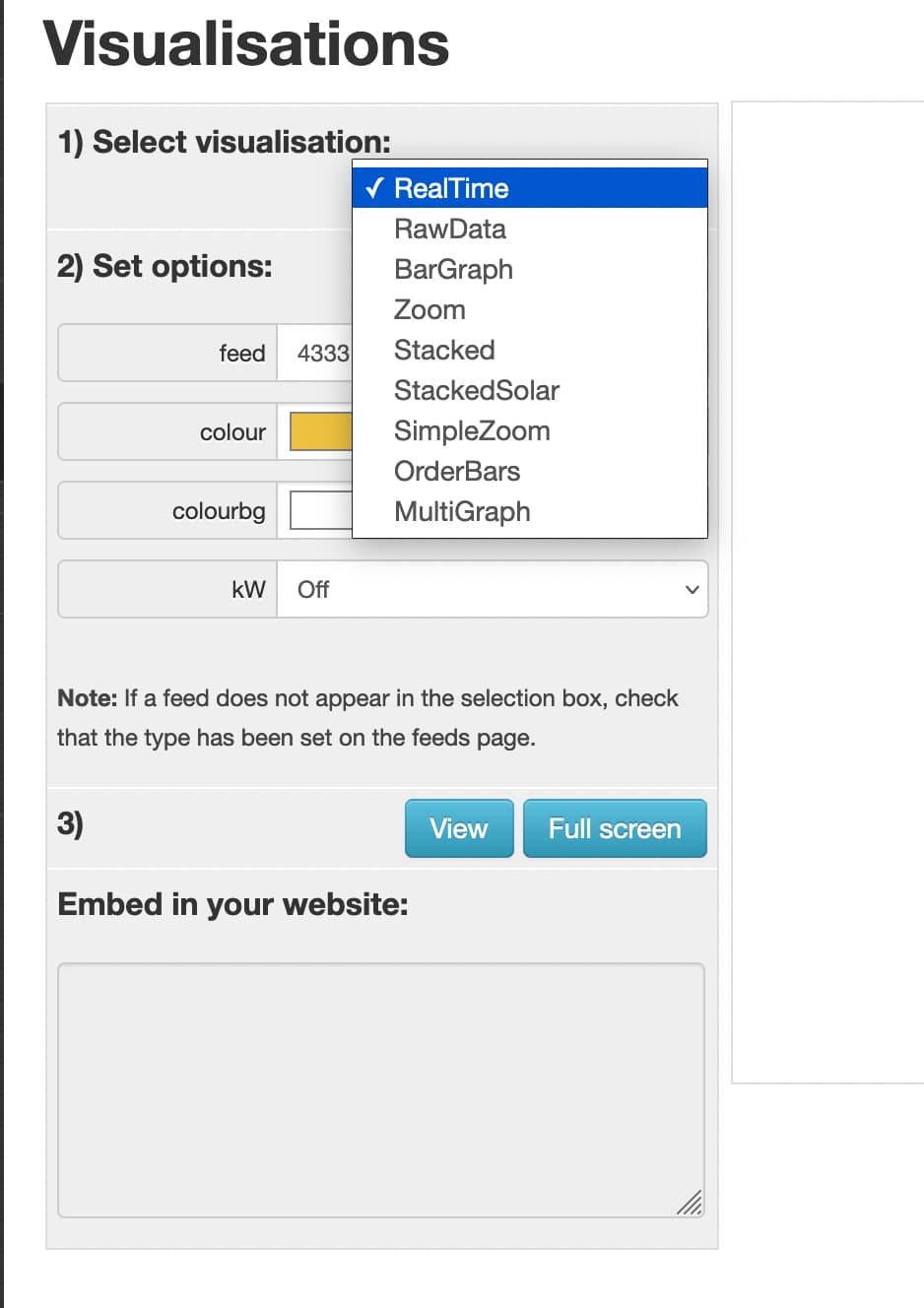Choose RawData from the dropdown list

[x=449, y=229]
